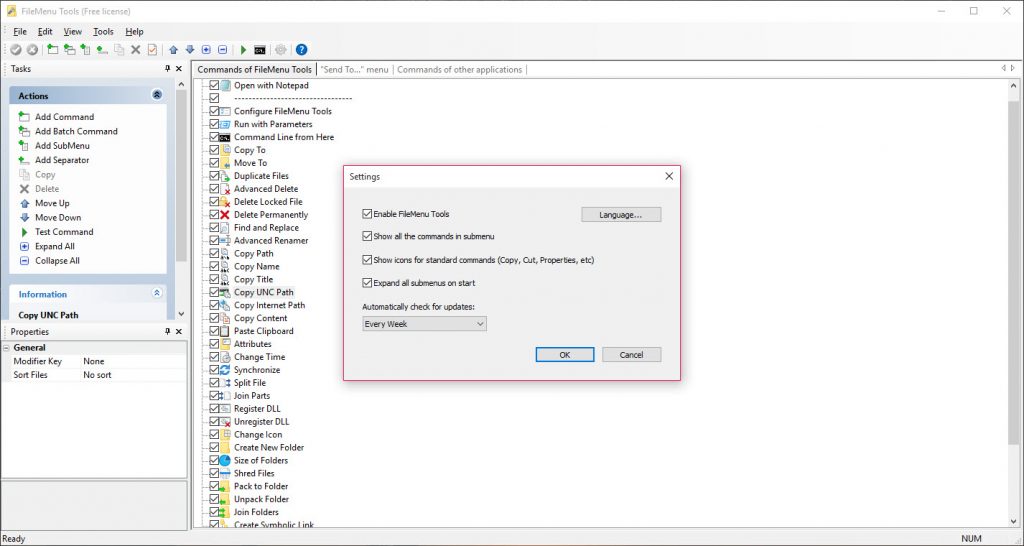This screenshot has width=1024, height=546.
Task: Click Cancel in the Settings dialog
Action: coord(632,355)
